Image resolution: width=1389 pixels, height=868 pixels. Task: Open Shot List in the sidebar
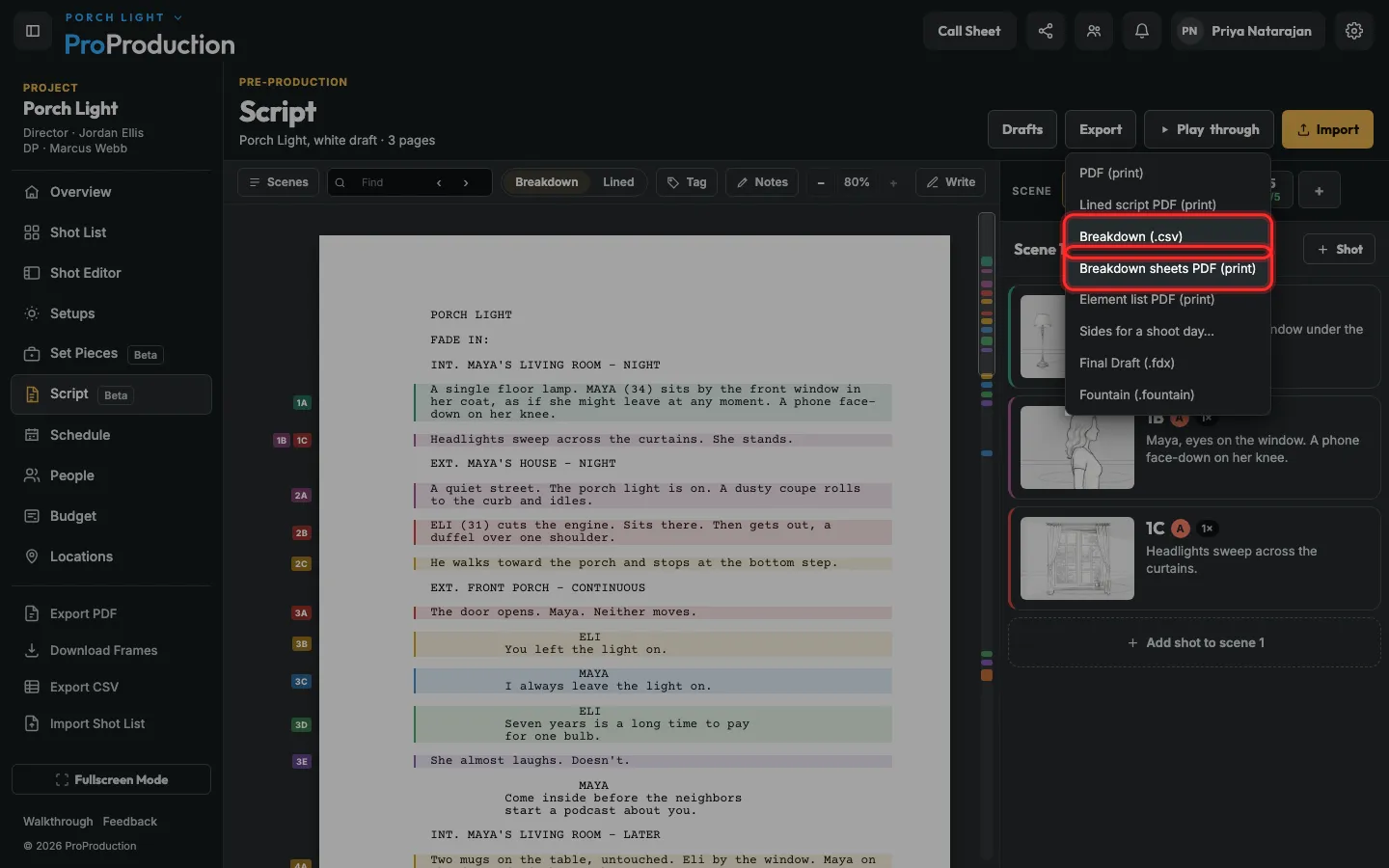click(x=112, y=232)
